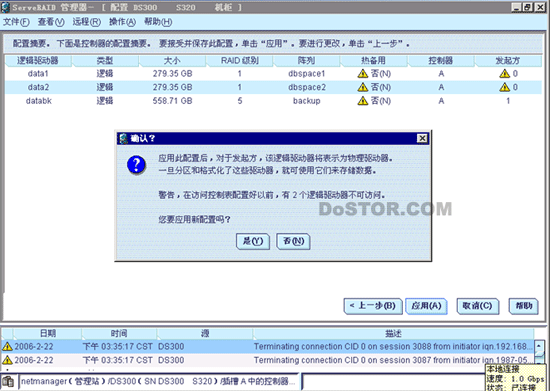This screenshot has width=550, height=391.
Task: Close the 确认 dialog with the X
Action: tap(422, 139)
